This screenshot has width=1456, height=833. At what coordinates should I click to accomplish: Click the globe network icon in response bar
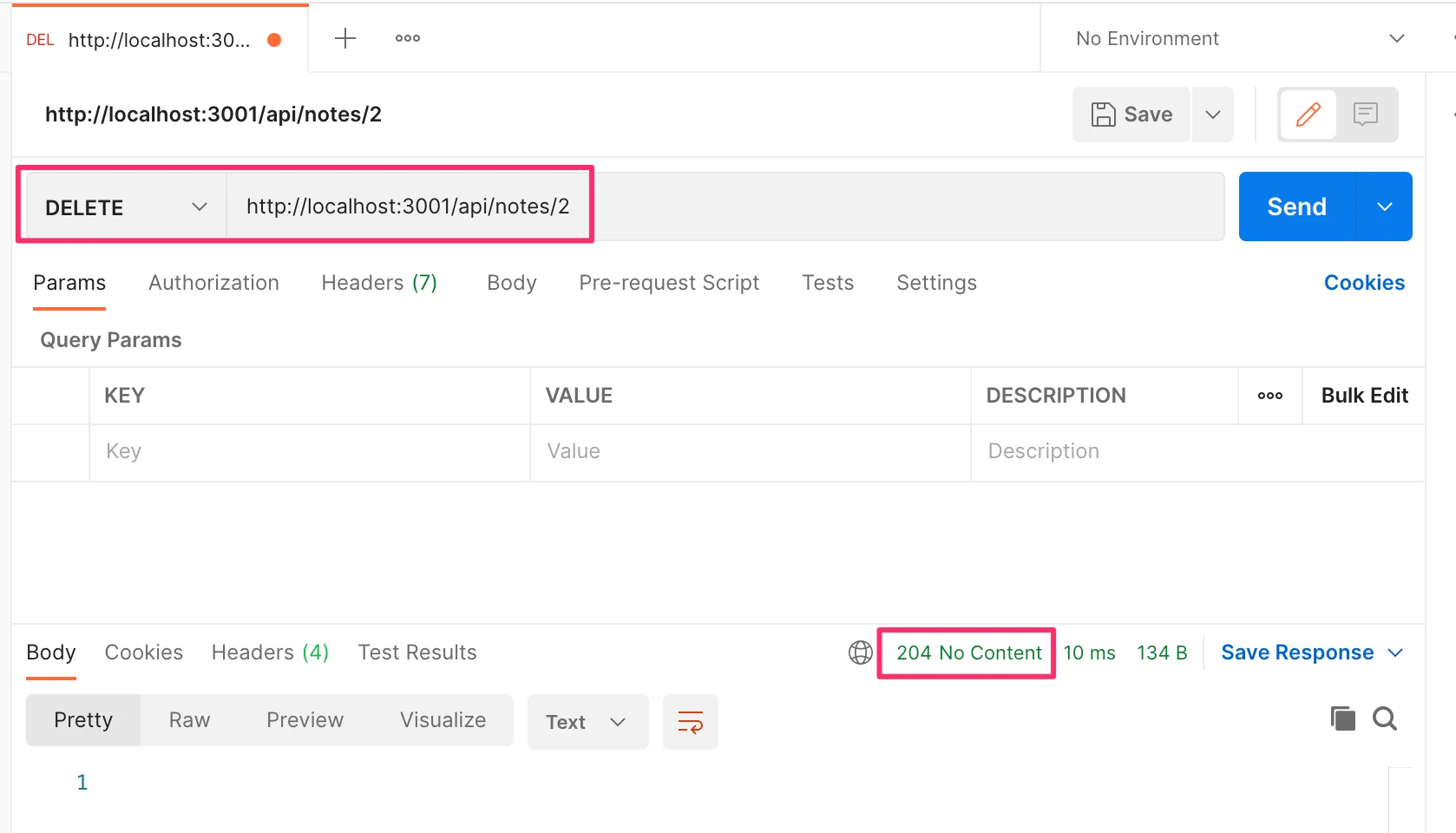[x=860, y=653]
